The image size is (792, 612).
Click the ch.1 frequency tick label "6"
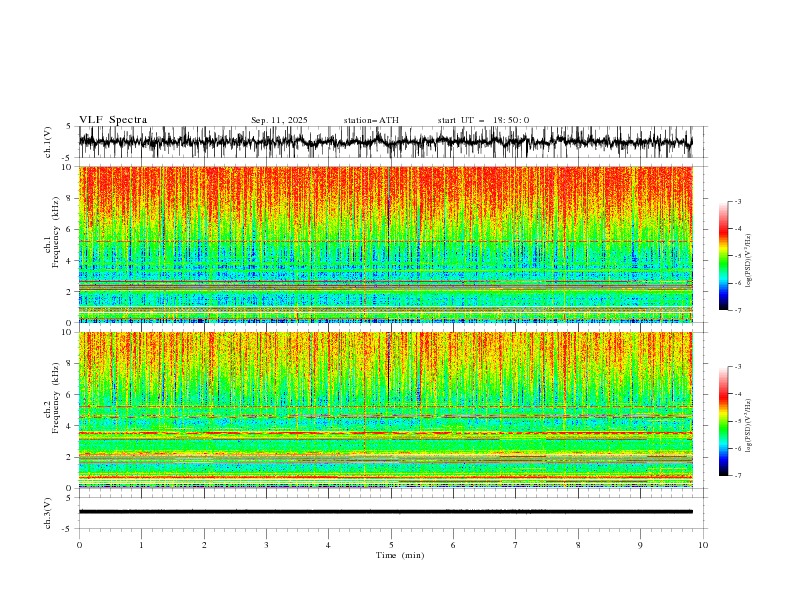(x=71, y=229)
